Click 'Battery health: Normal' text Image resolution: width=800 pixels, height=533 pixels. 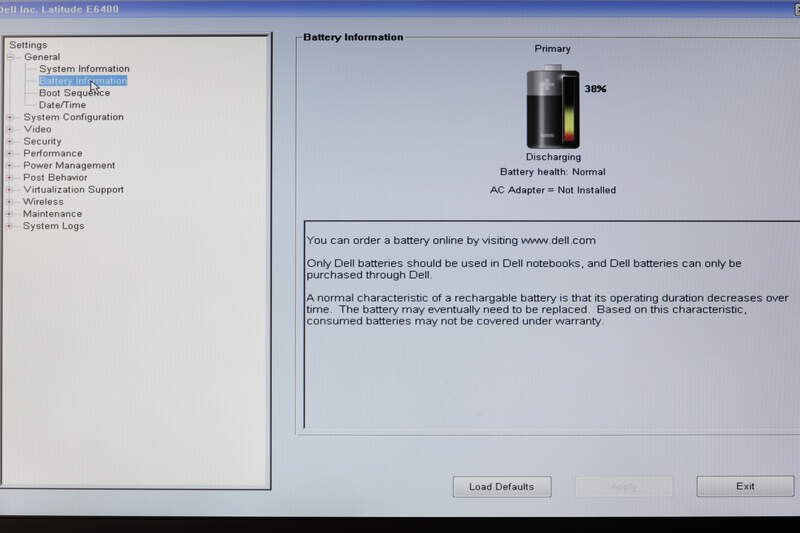(x=553, y=172)
